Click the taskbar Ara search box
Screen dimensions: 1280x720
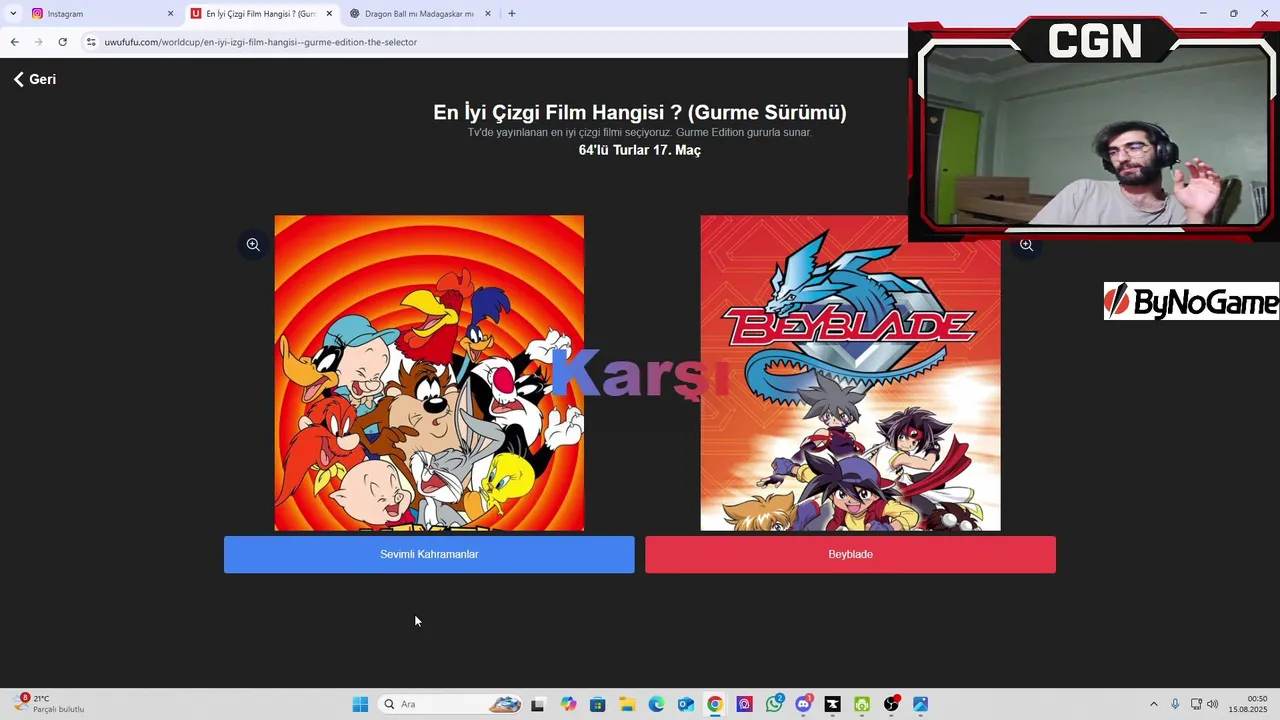tap(451, 704)
